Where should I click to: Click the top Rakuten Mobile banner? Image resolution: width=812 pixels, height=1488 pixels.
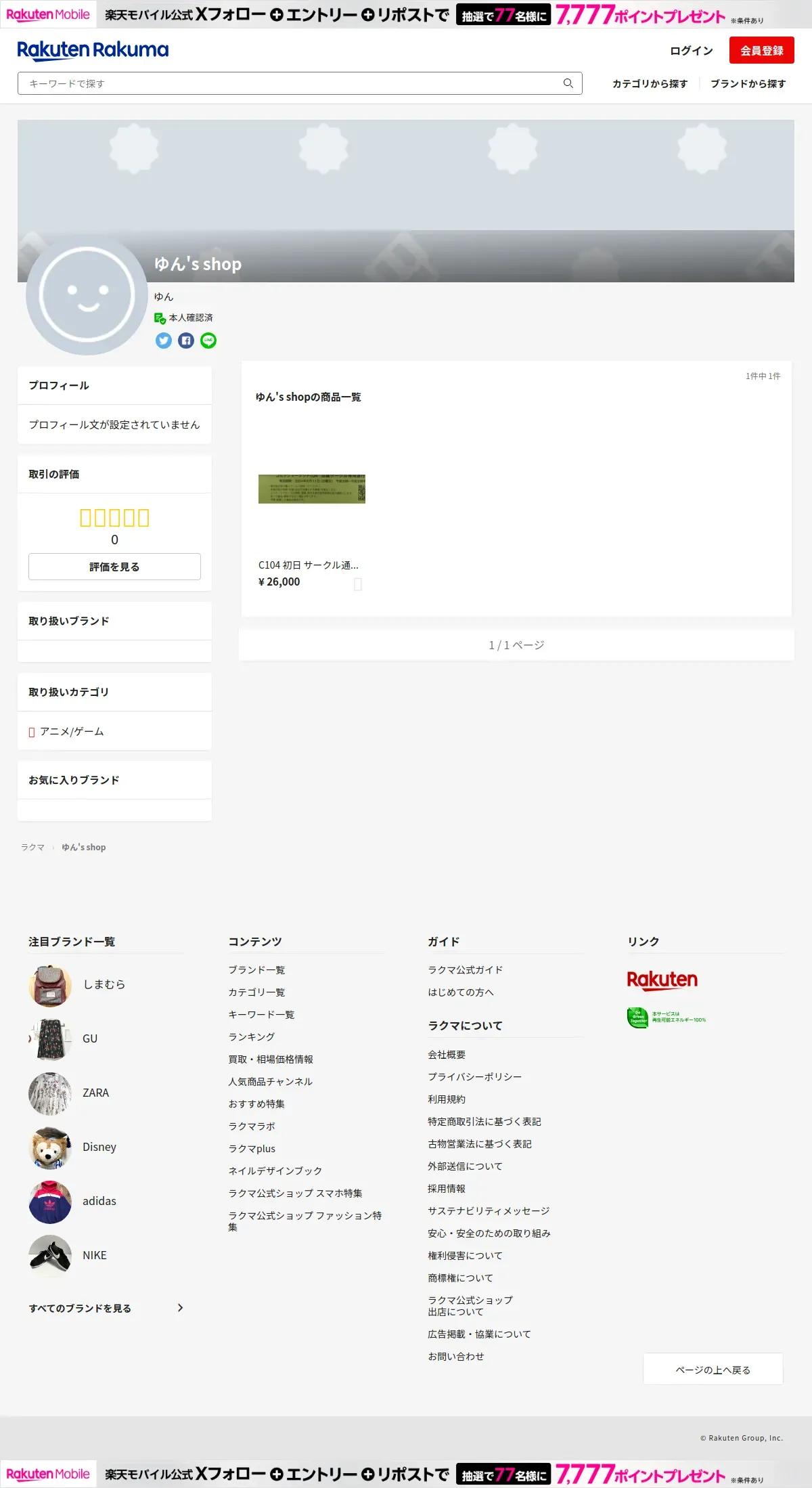tap(406, 14)
